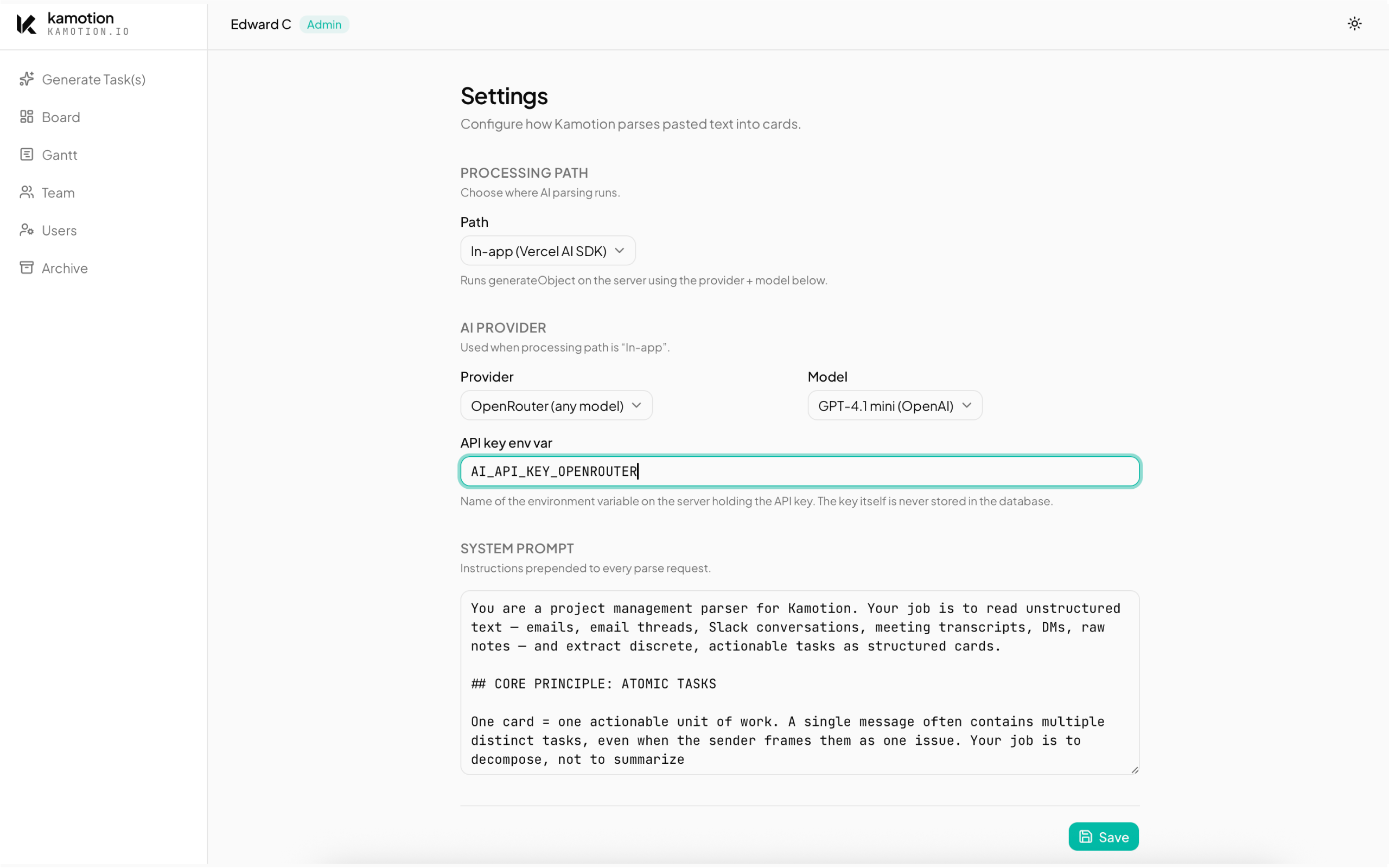Click the Admin role badge

(x=324, y=24)
